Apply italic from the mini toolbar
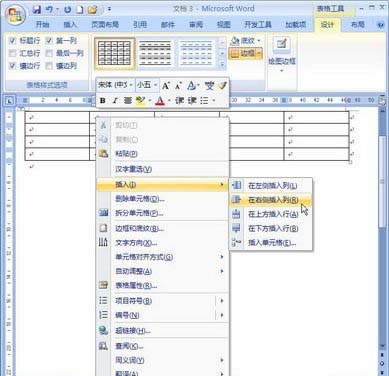 tap(115, 100)
